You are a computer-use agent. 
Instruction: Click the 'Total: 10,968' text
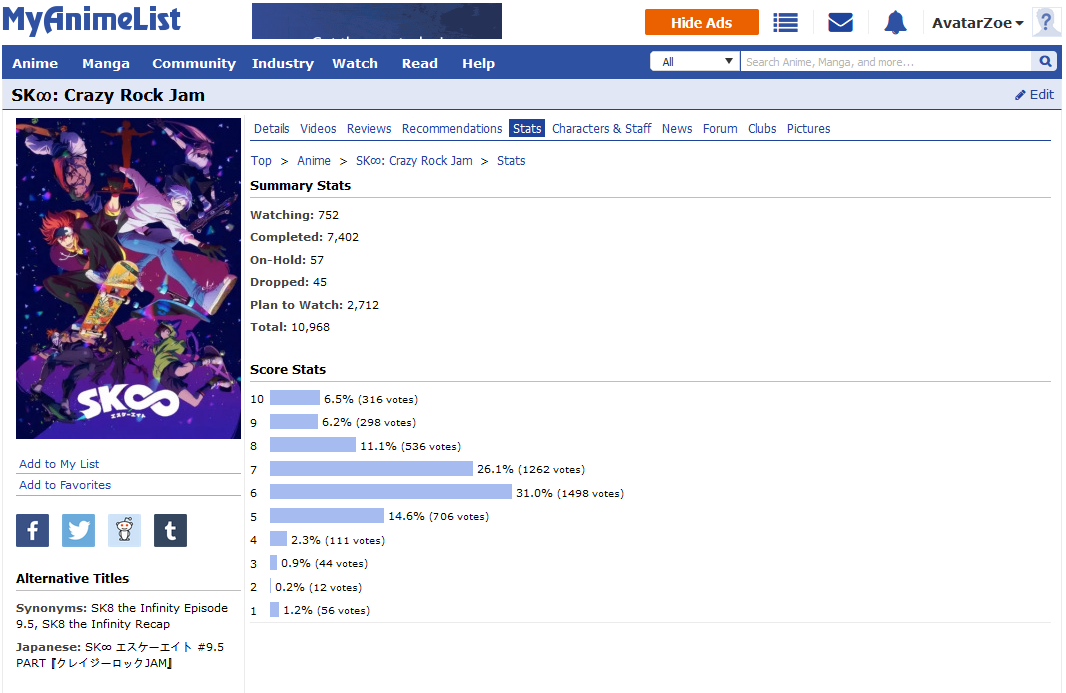[290, 327]
